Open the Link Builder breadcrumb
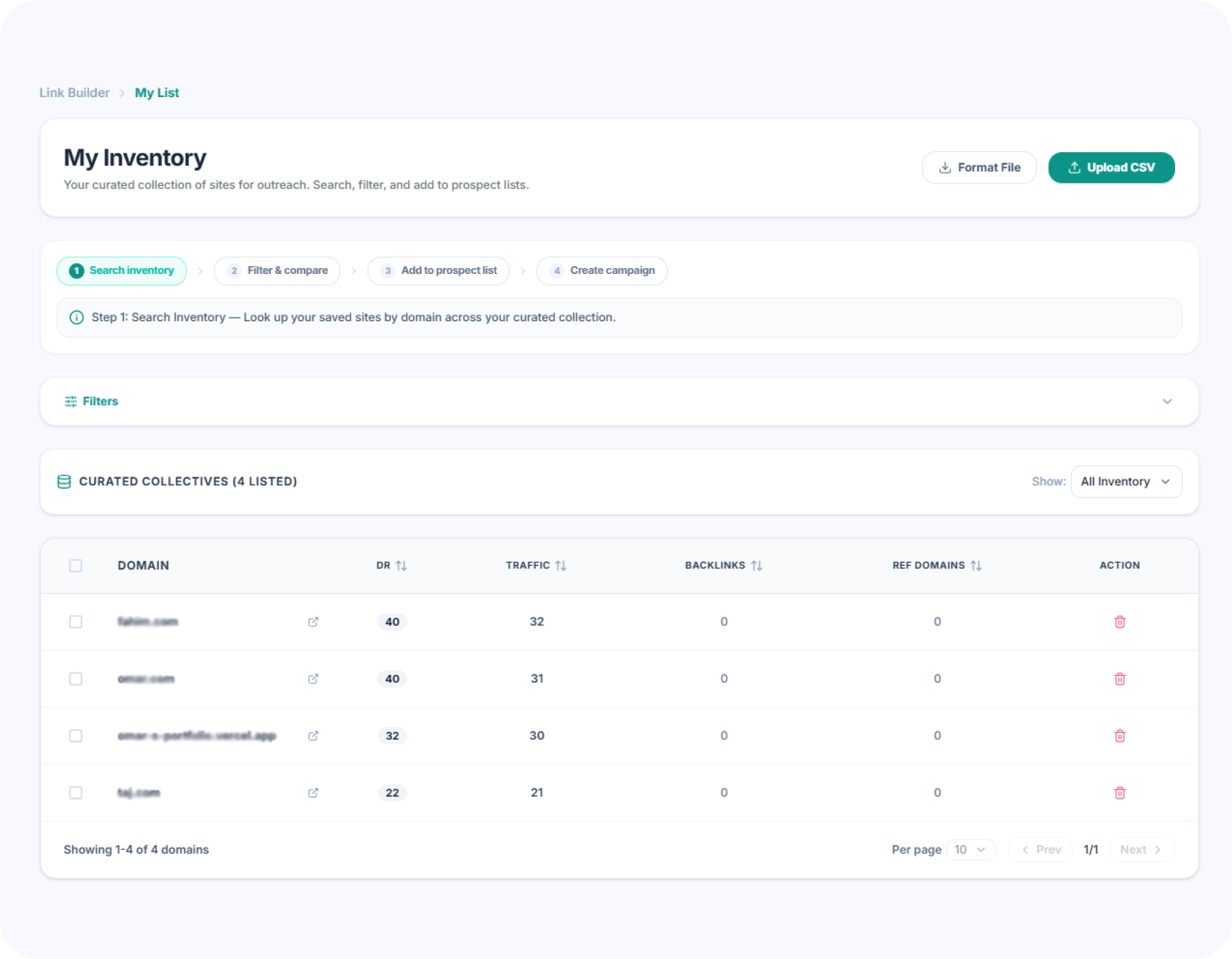This screenshot has width=1232, height=959. click(x=74, y=93)
